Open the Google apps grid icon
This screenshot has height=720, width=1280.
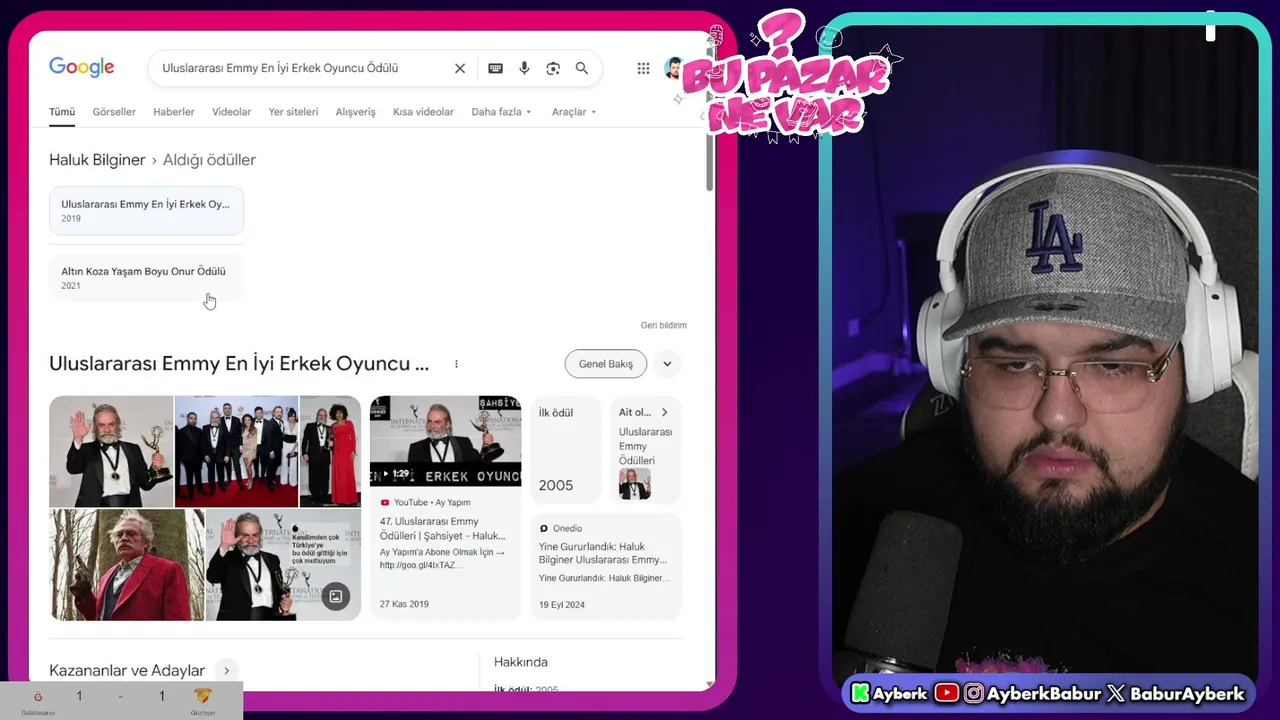(x=643, y=68)
